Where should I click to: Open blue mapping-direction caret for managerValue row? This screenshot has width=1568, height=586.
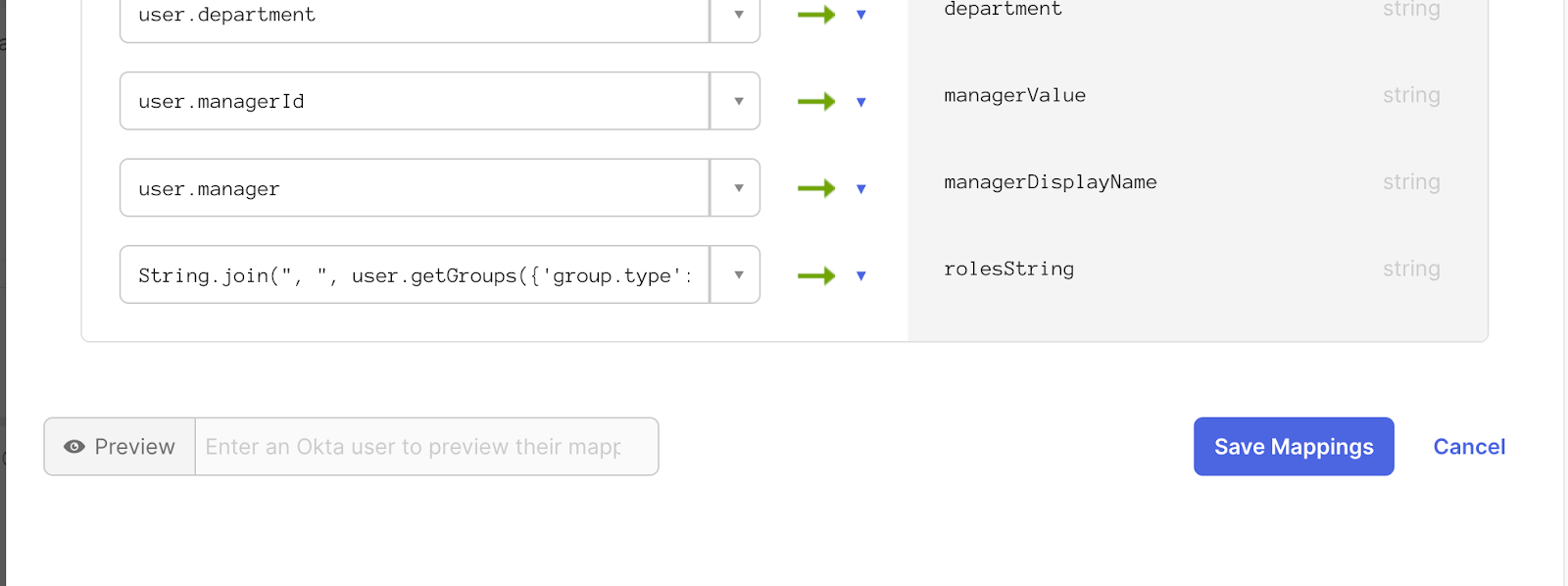point(861,102)
